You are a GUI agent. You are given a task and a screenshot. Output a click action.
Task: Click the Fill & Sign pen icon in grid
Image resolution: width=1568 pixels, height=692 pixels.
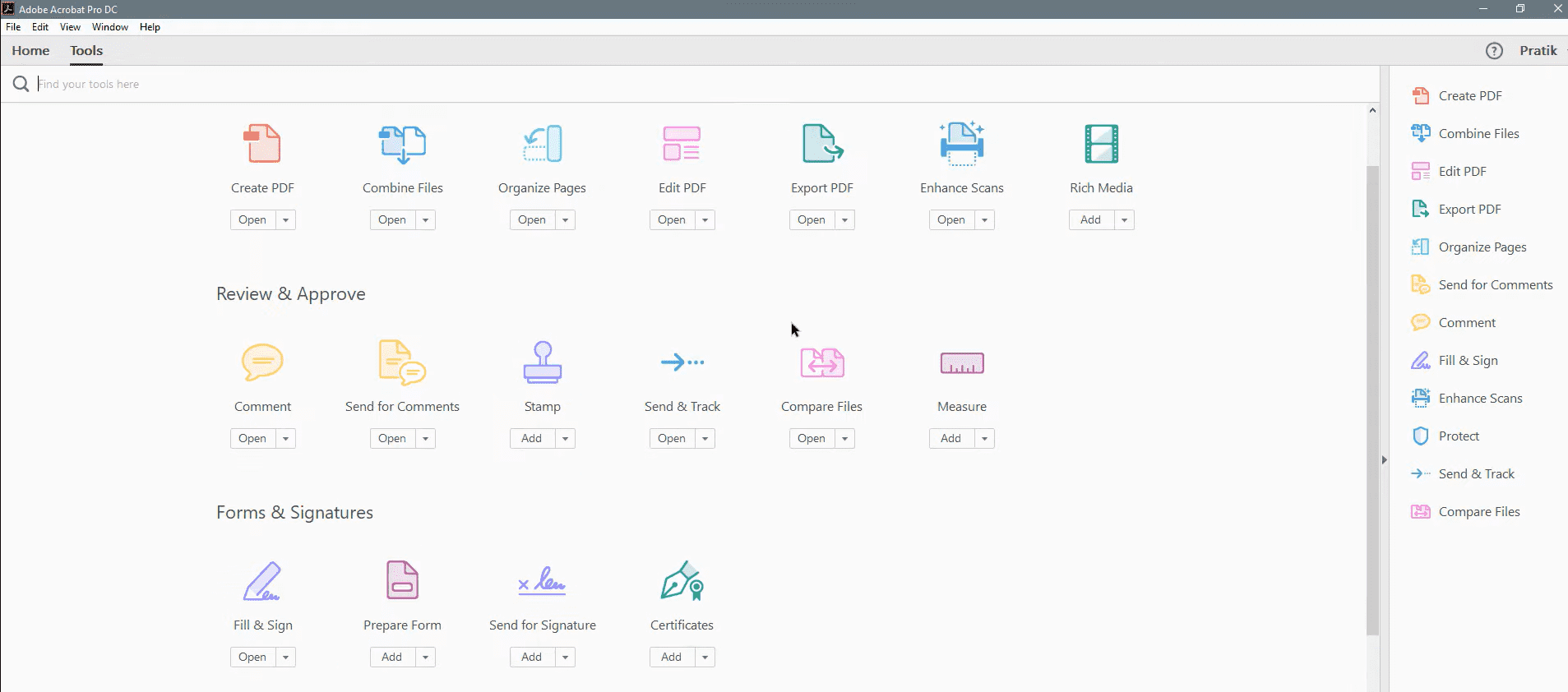262,581
